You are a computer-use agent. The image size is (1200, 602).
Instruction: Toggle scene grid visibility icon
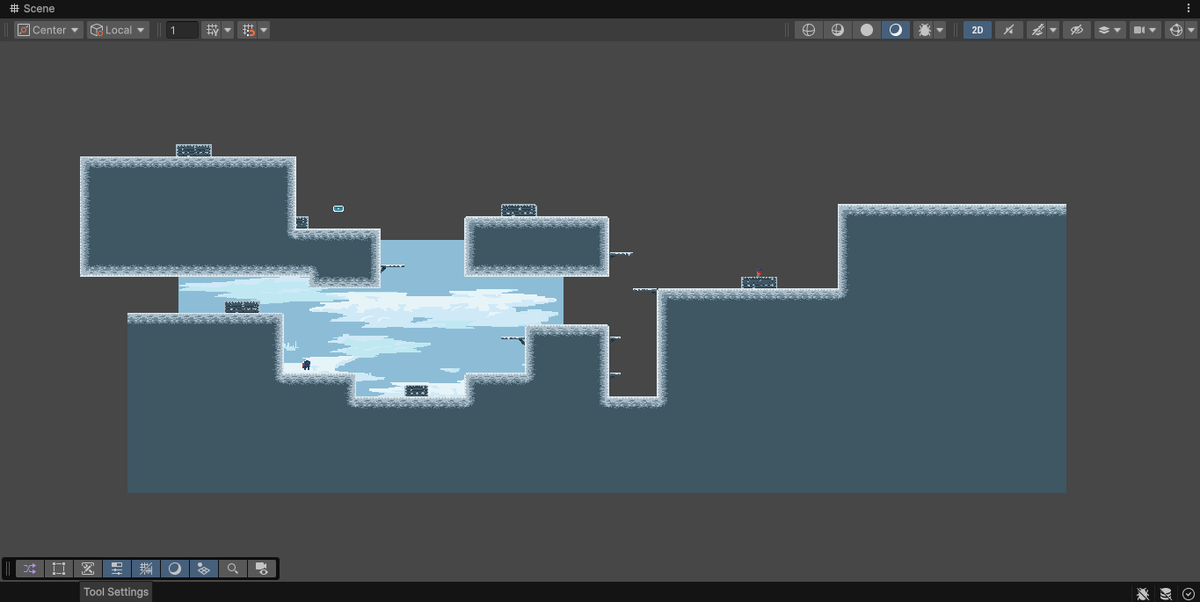coord(211,30)
